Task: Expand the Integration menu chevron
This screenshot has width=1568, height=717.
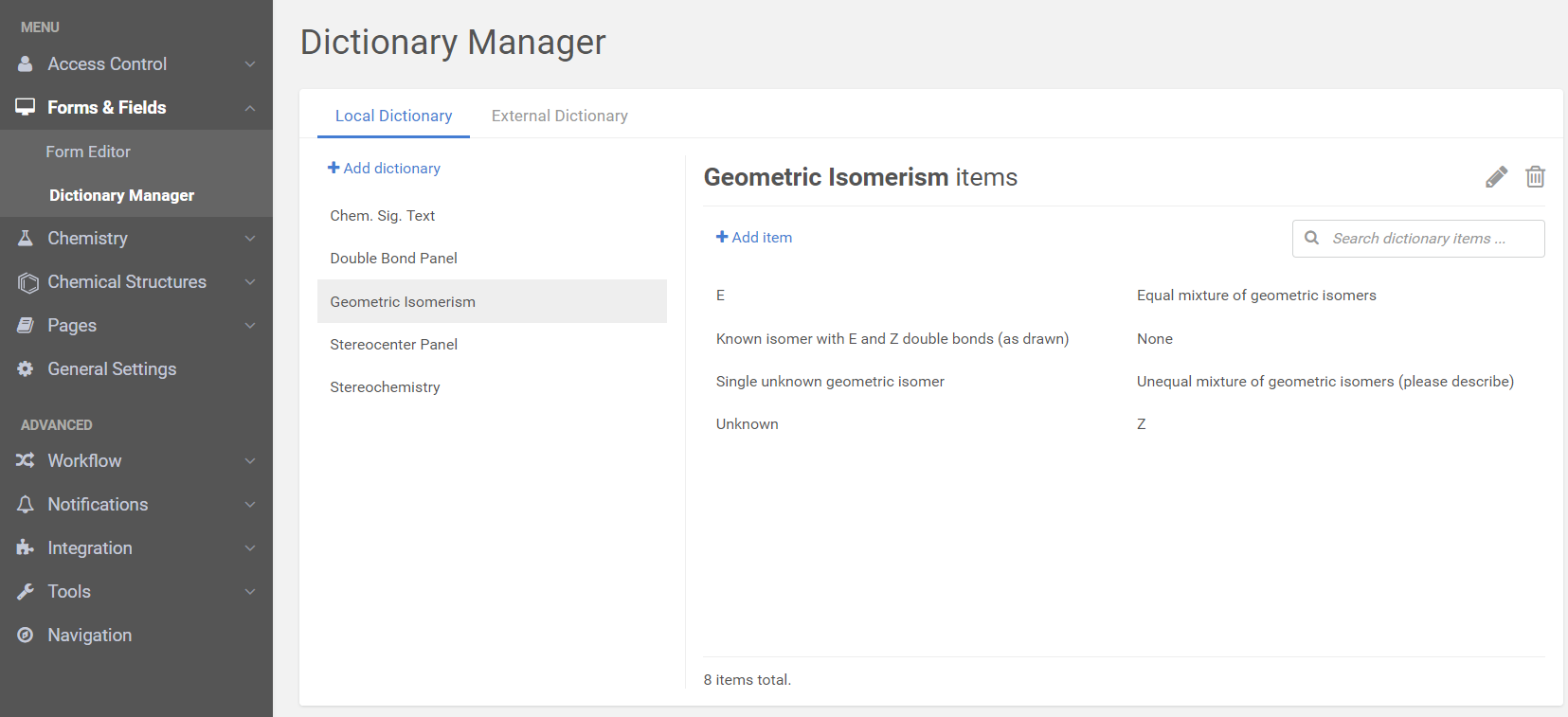Action: click(x=250, y=548)
